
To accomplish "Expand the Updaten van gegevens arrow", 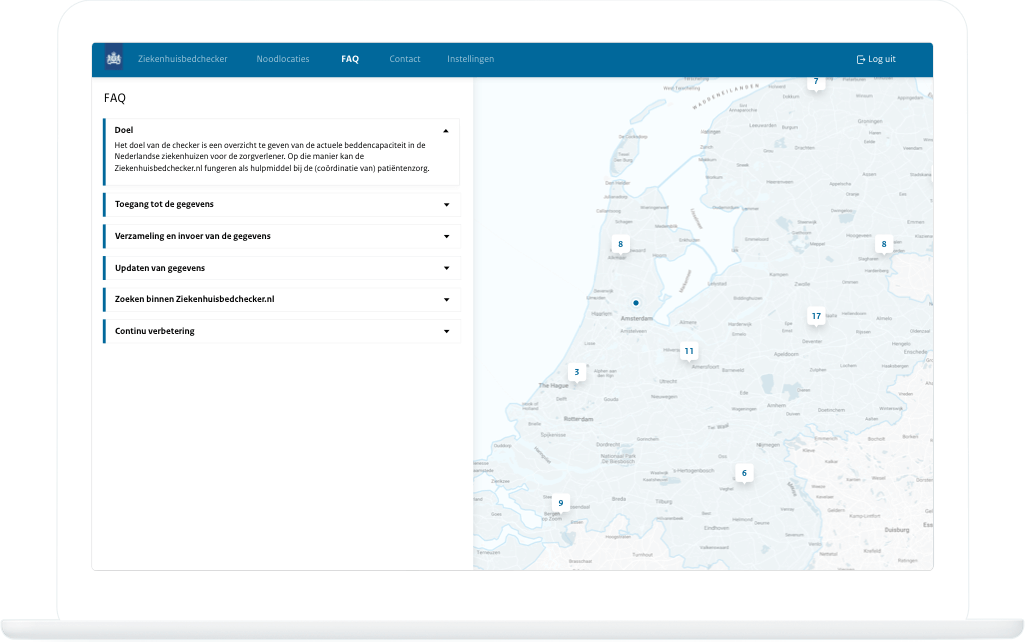I will pos(446,268).
